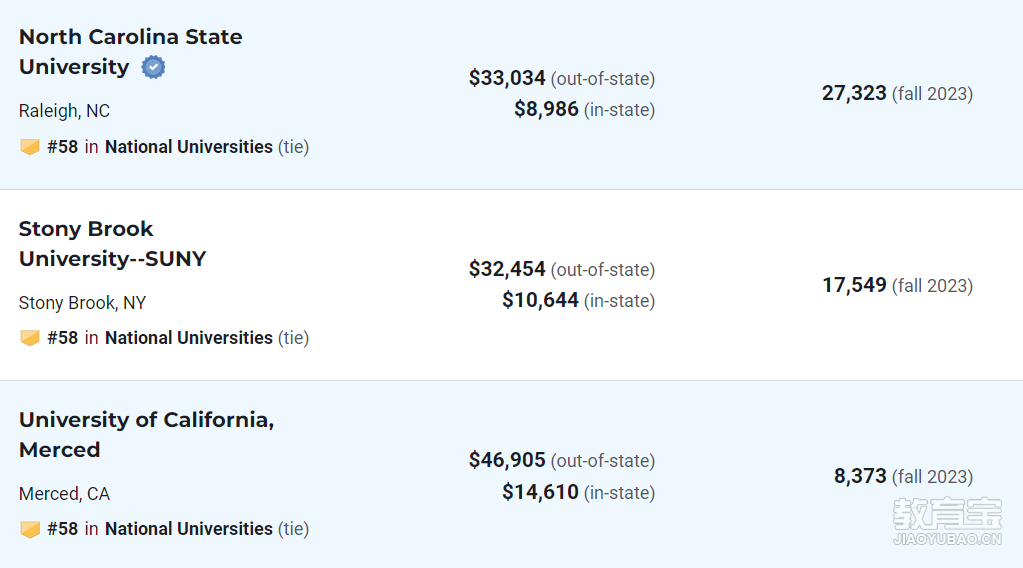Click the $46,905 out-of-state tuition figure

pos(507,460)
